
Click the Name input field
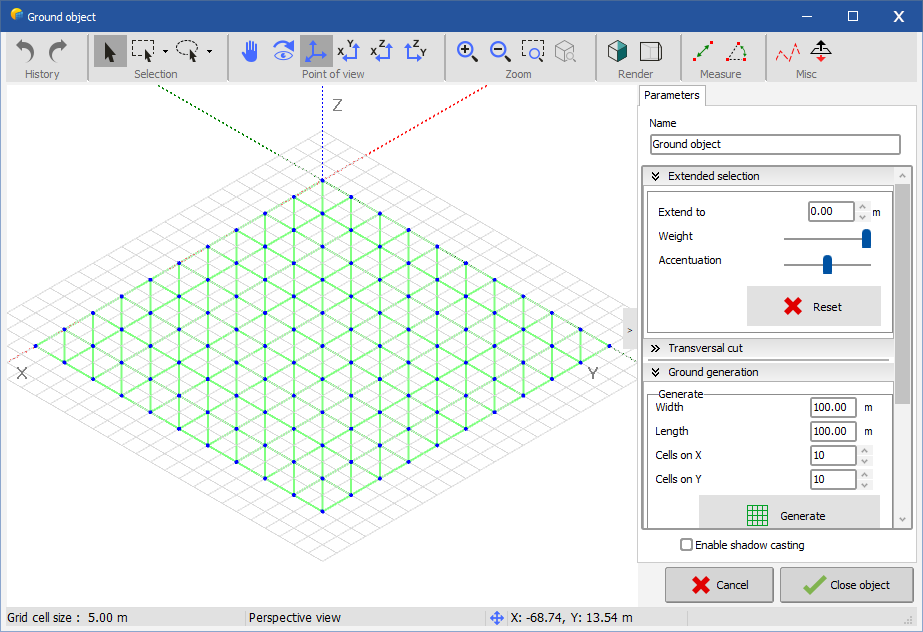tap(775, 144)
